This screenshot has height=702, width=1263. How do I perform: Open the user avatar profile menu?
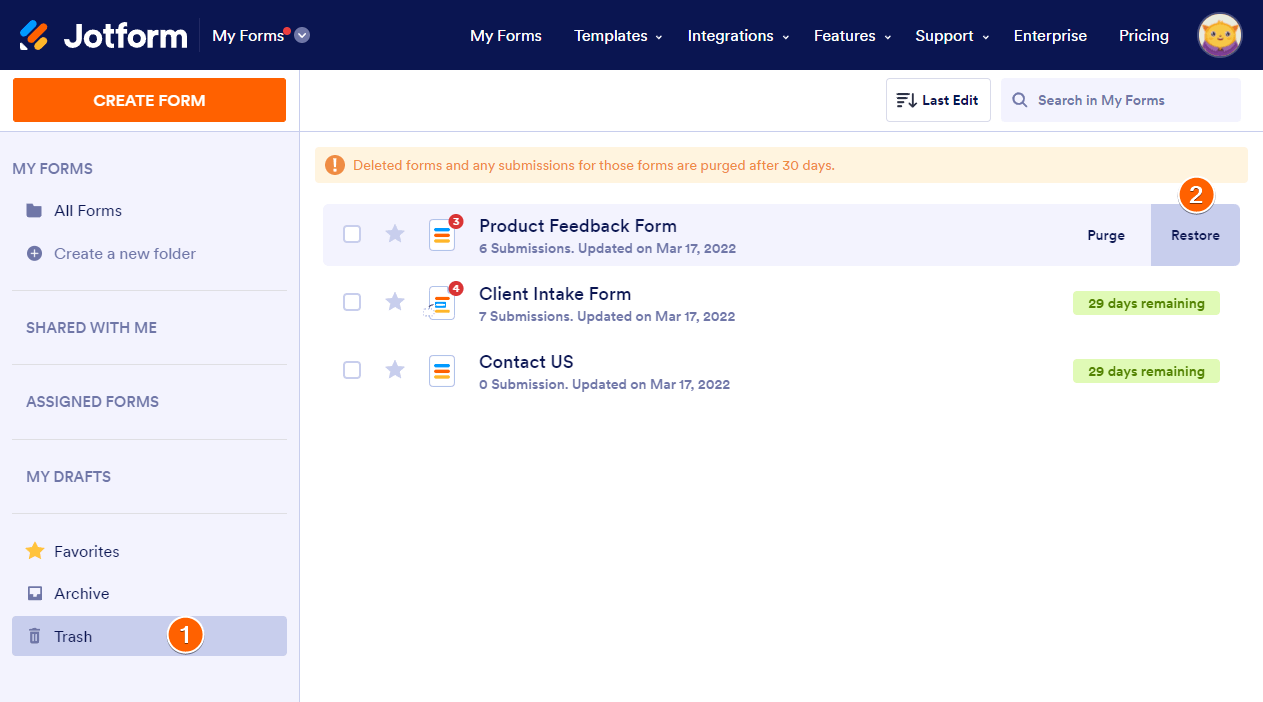[x=1220, y=36]
